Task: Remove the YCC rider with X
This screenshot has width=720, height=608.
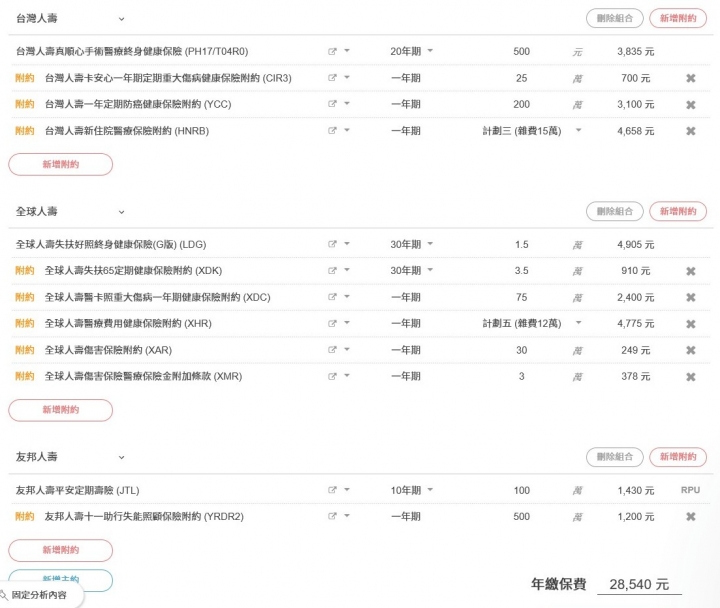Action: click(691, 105)
